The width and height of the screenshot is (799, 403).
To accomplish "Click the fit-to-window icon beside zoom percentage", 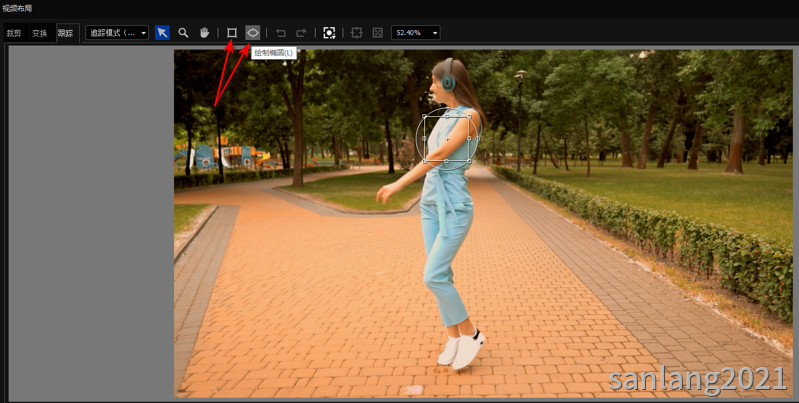I will pyautogui.click(x=378, y=33).
